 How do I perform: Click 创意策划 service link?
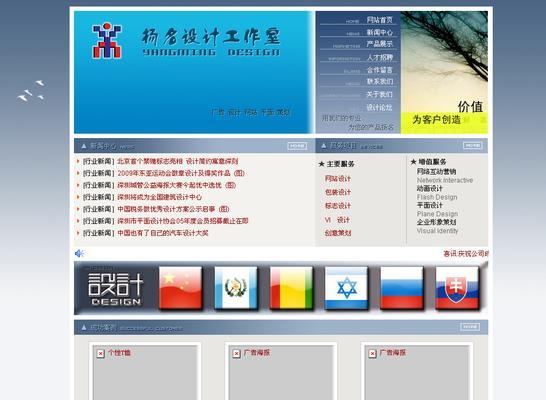(x=338, y=233)
